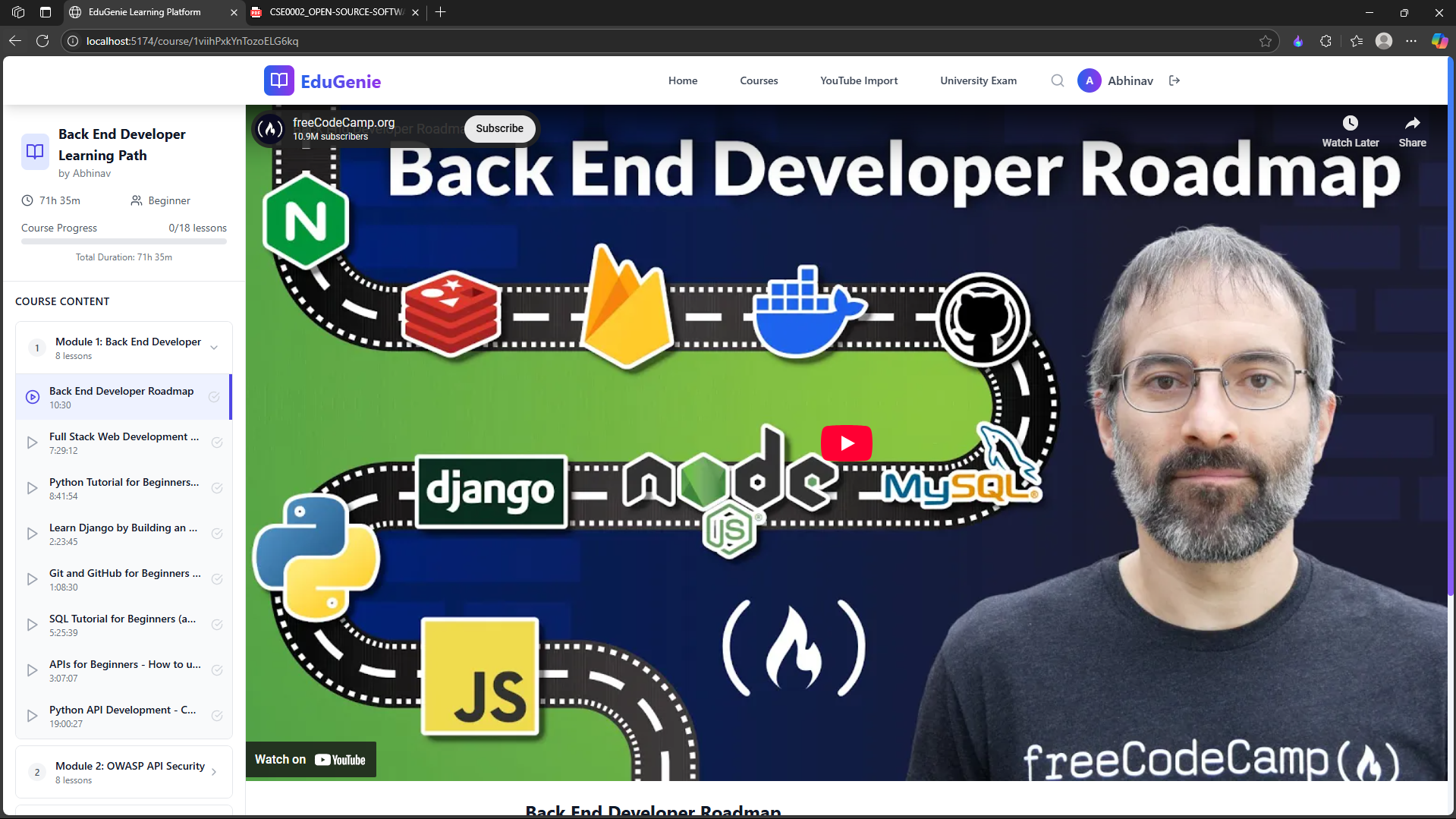Click the 'Beginner' level label
The width and height of the screenshot is (1456, 819).
(169, 200)
